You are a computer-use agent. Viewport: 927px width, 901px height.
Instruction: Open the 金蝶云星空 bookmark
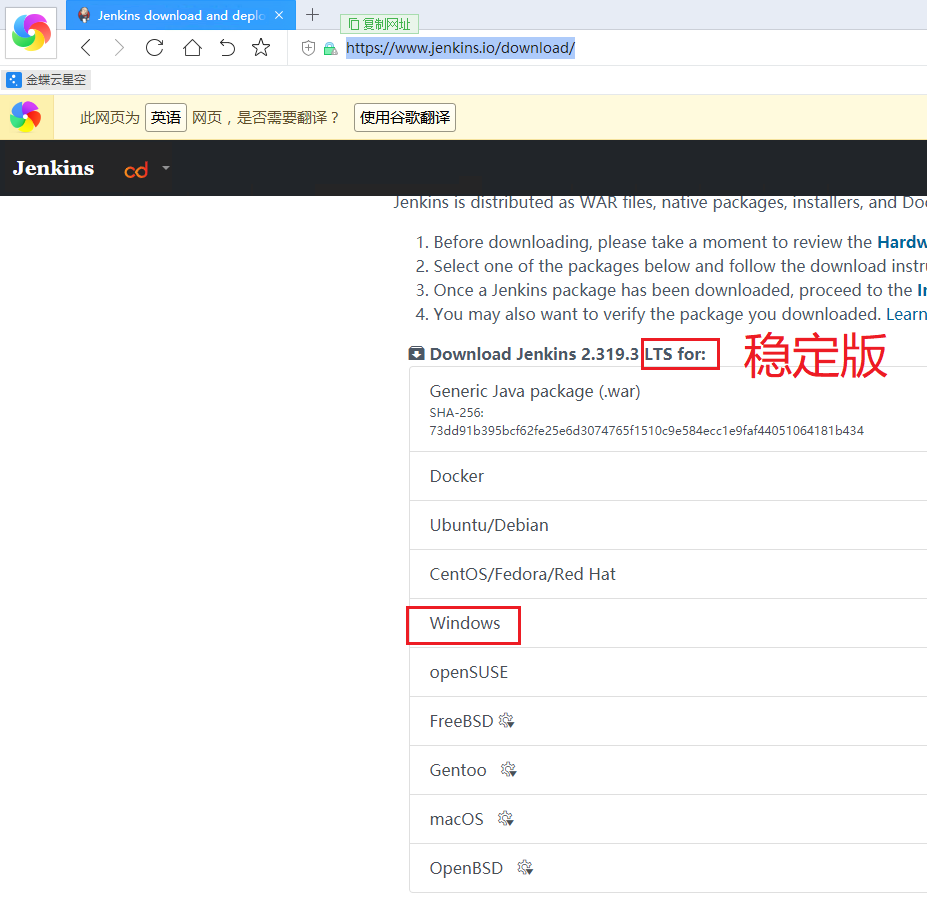[47, 80]
